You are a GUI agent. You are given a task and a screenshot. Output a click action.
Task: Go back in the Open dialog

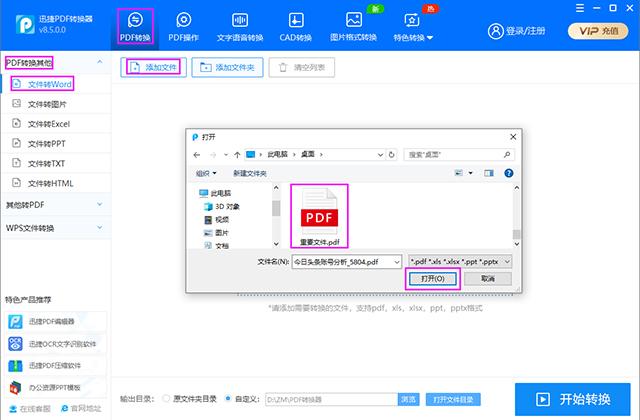(197, 155)
